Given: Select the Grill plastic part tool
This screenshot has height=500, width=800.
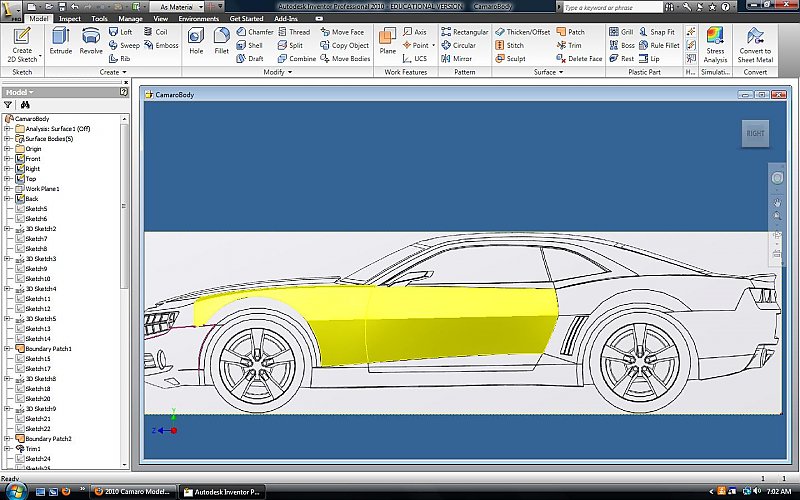Looking at the screenshot, I should [621, 32].
